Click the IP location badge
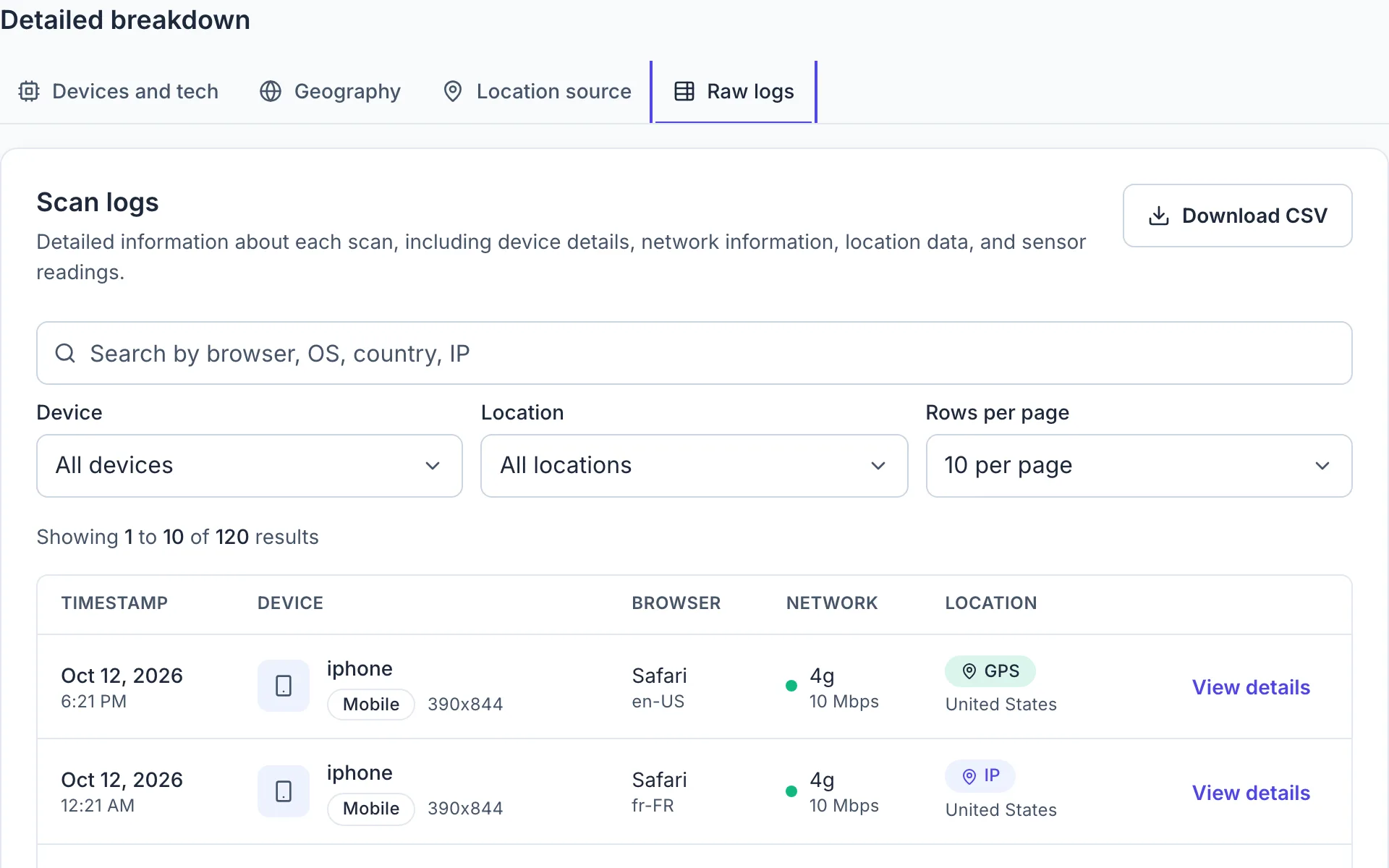Screen dimensions: 1389x868 980,776
